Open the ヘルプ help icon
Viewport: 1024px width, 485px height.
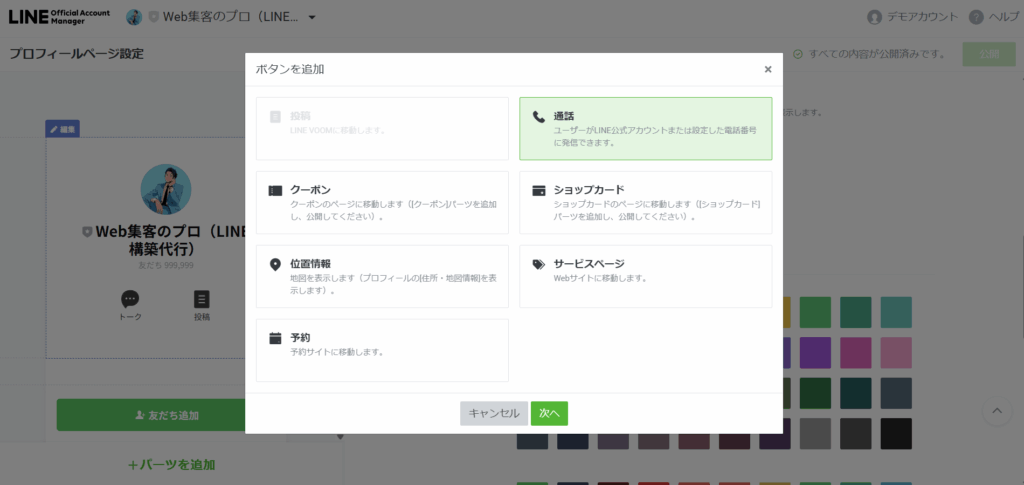[976, 17]
